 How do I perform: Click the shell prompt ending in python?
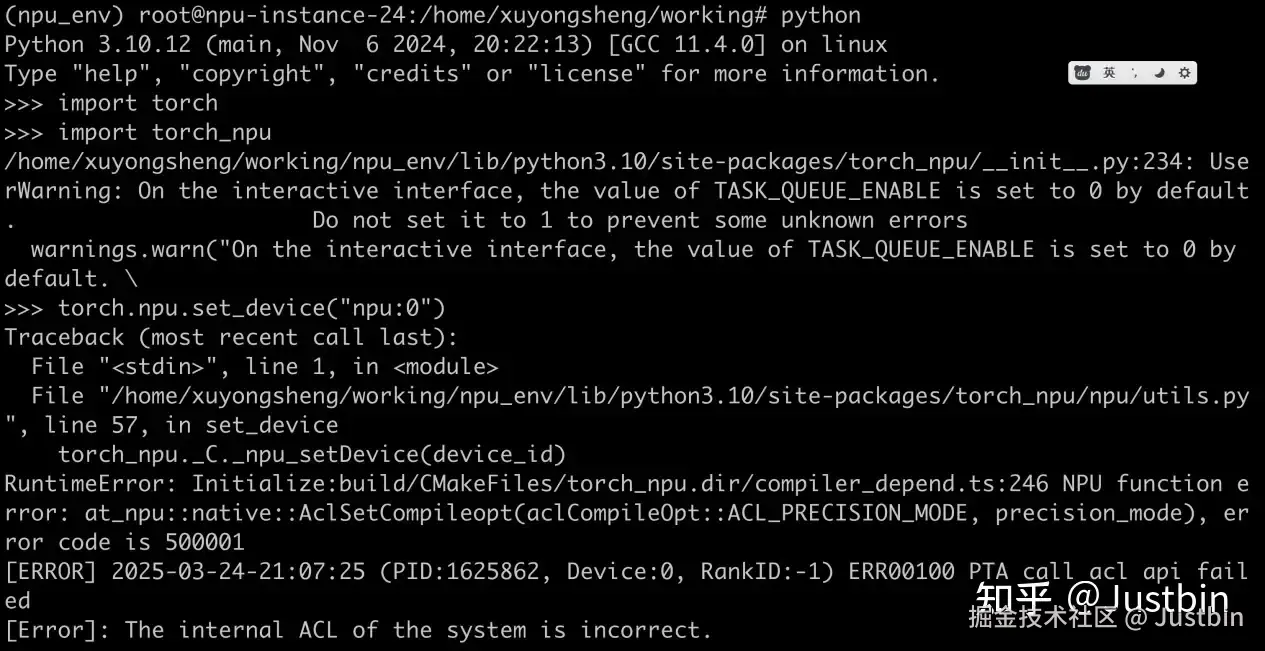432,16
